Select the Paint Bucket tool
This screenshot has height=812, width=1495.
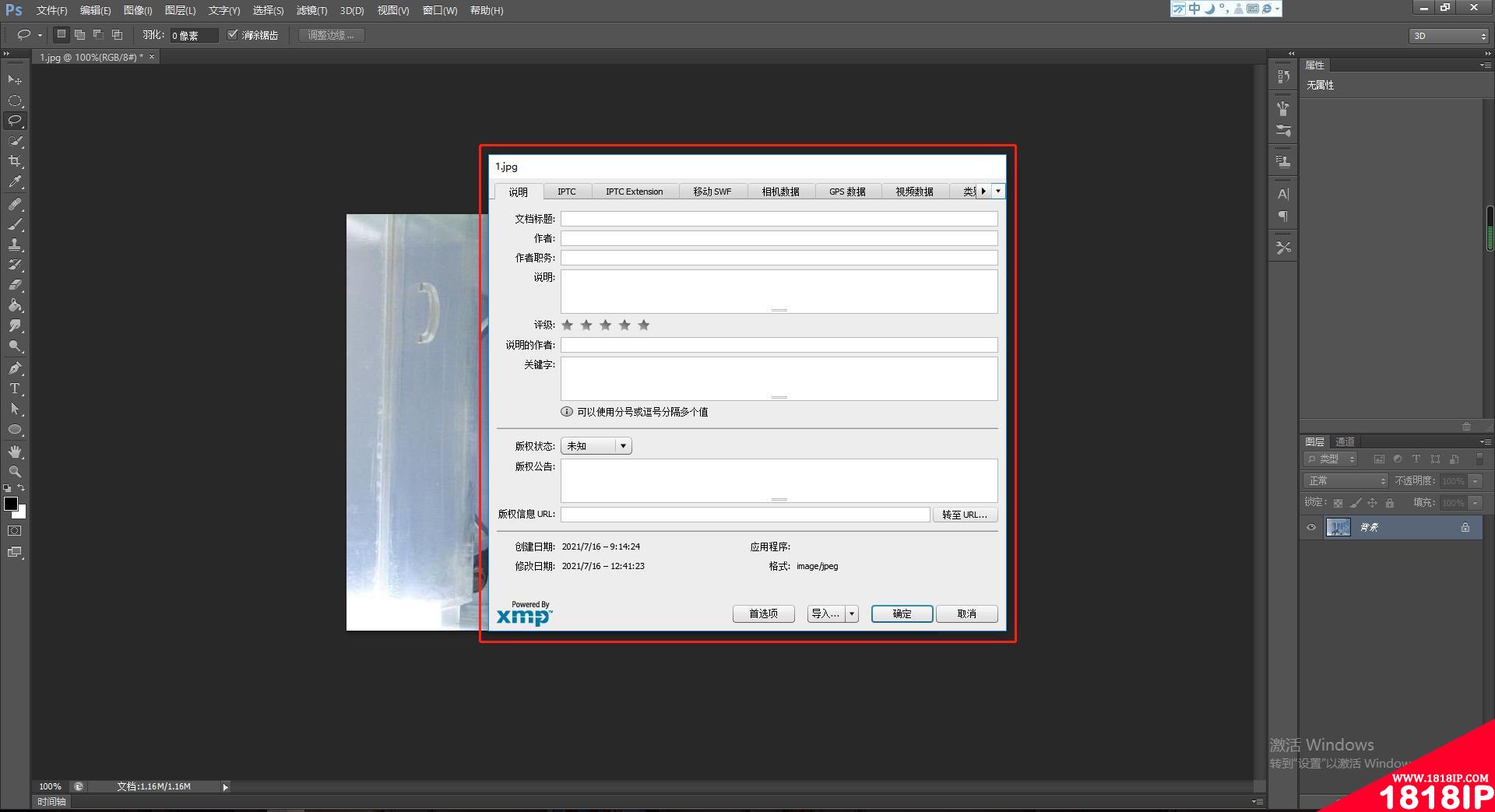[x=15, y=305]
